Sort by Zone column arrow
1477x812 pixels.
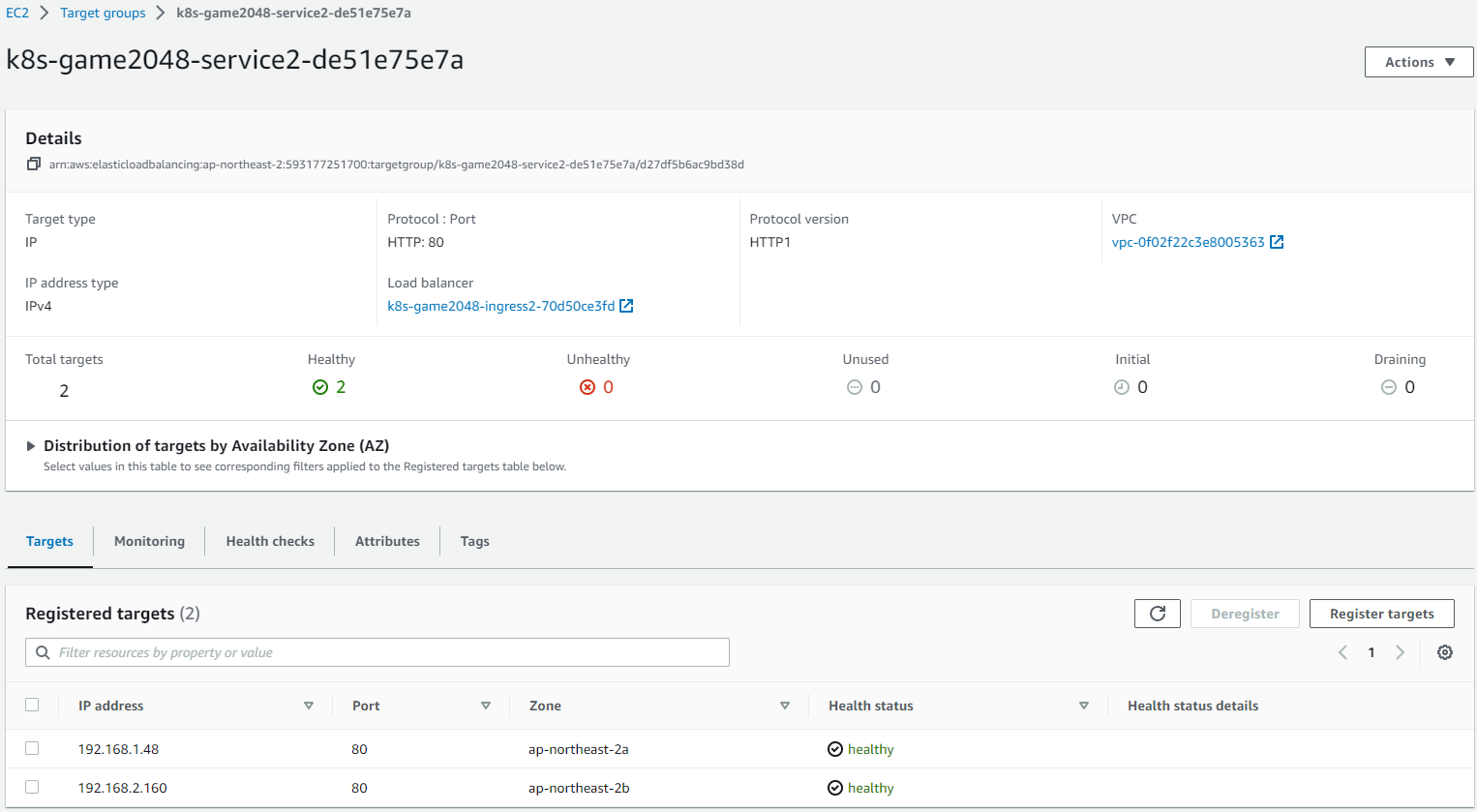pos(785,706)
